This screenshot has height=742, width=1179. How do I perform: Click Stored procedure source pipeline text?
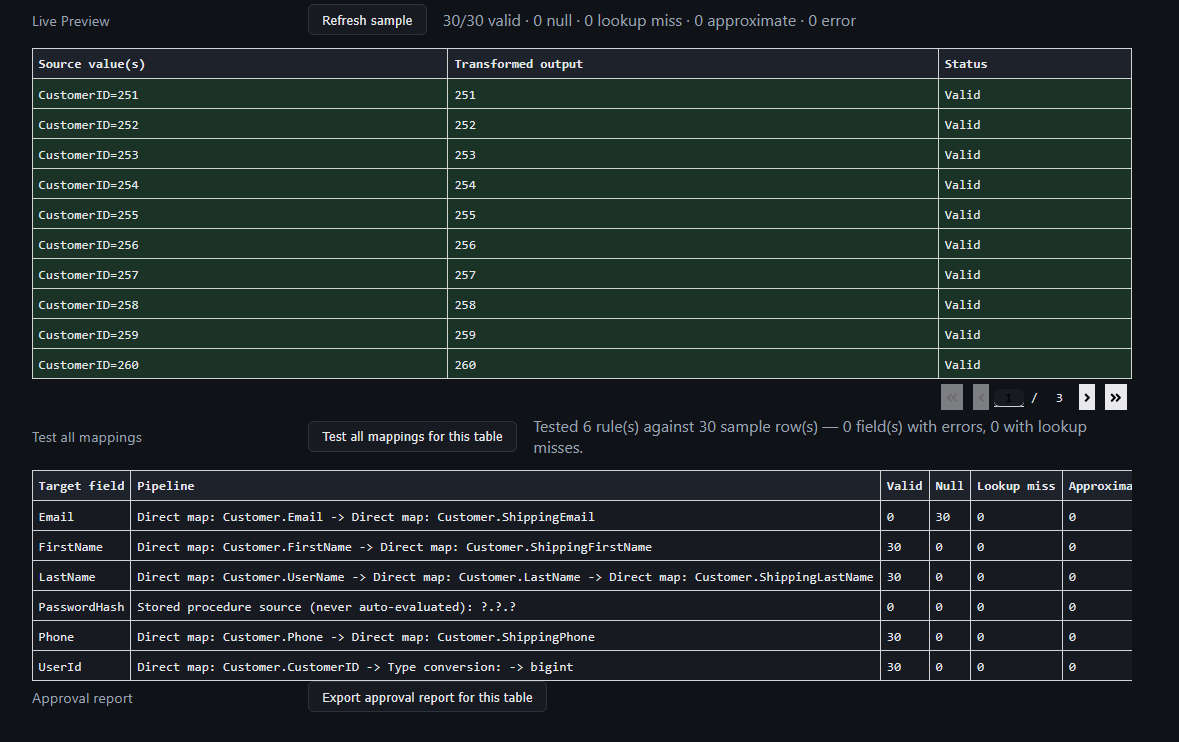[326, 607]
